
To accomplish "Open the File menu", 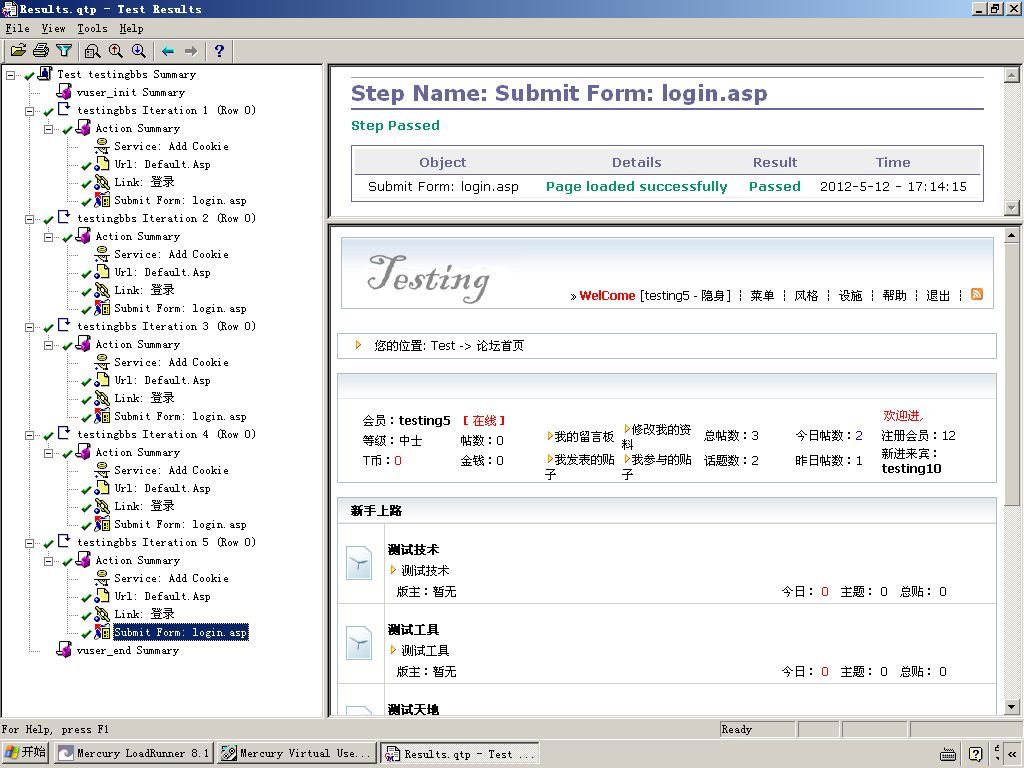I will (18, 28).
